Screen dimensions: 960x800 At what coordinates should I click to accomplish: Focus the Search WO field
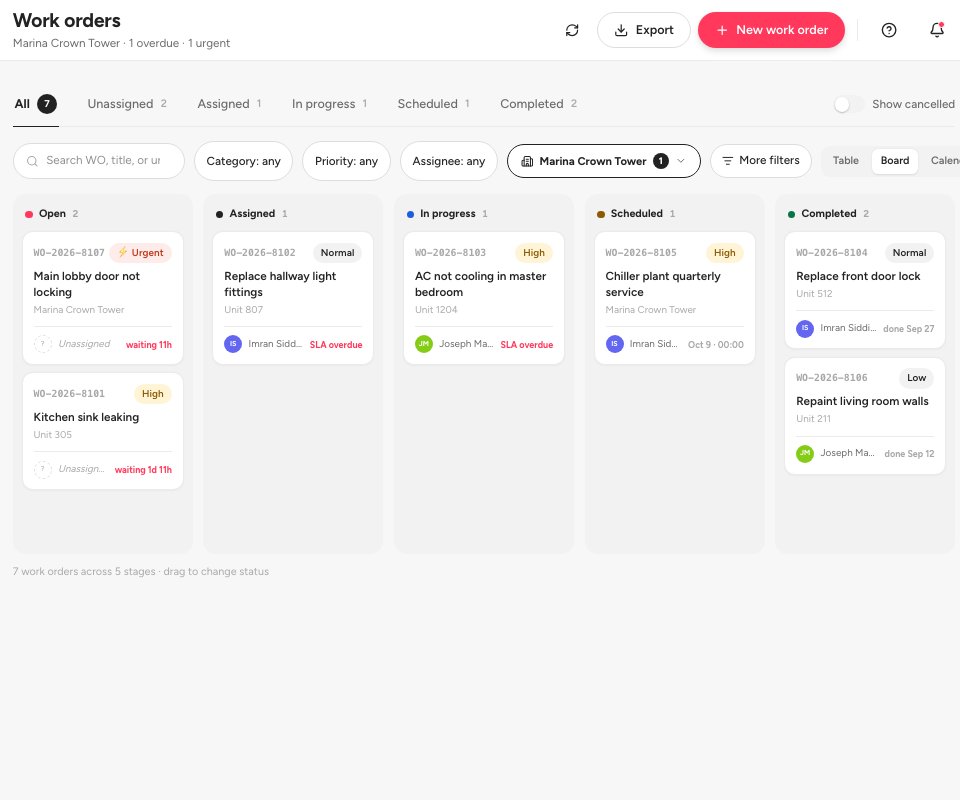point(99,161)
